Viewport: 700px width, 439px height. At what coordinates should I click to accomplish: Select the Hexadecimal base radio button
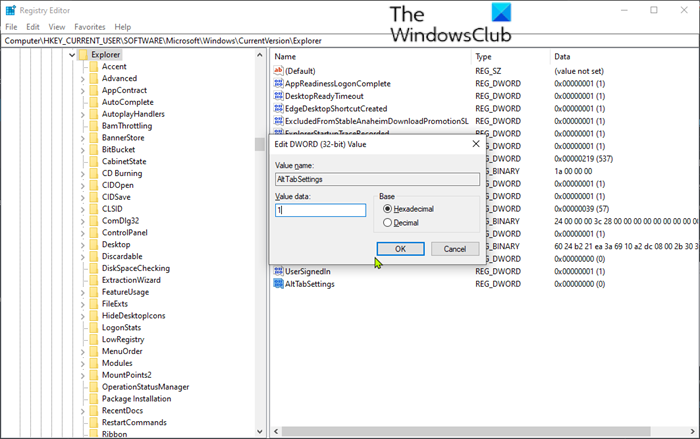pyautogui.click(x=388, y=209)
